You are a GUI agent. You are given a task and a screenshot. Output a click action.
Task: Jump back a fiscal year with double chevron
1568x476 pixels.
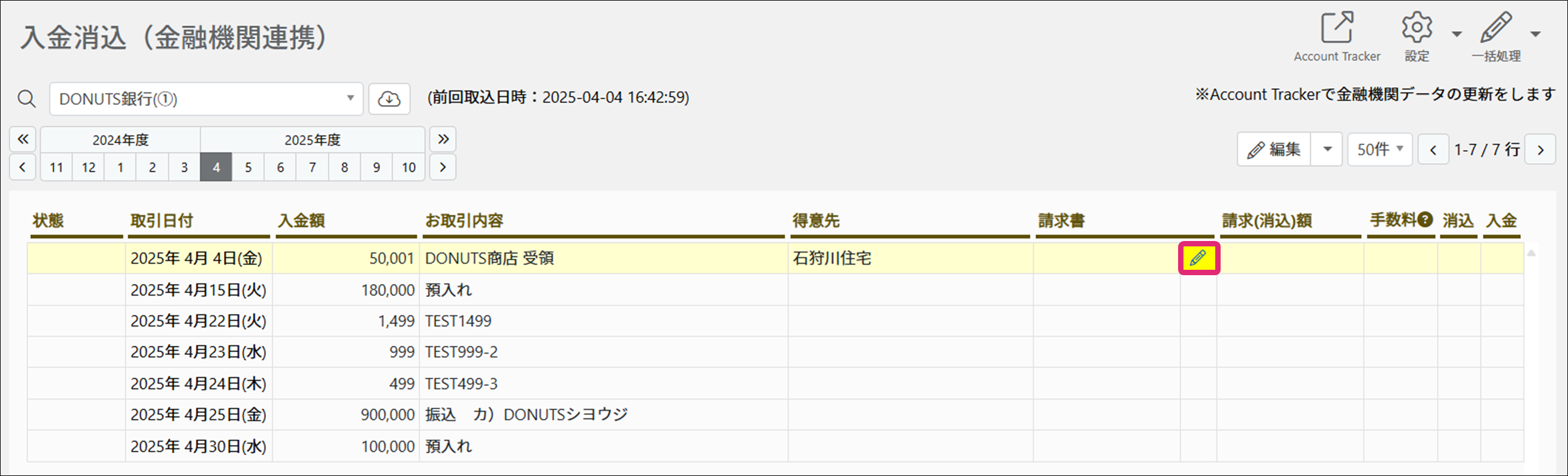pyautogui.click(x=23, y=139)
